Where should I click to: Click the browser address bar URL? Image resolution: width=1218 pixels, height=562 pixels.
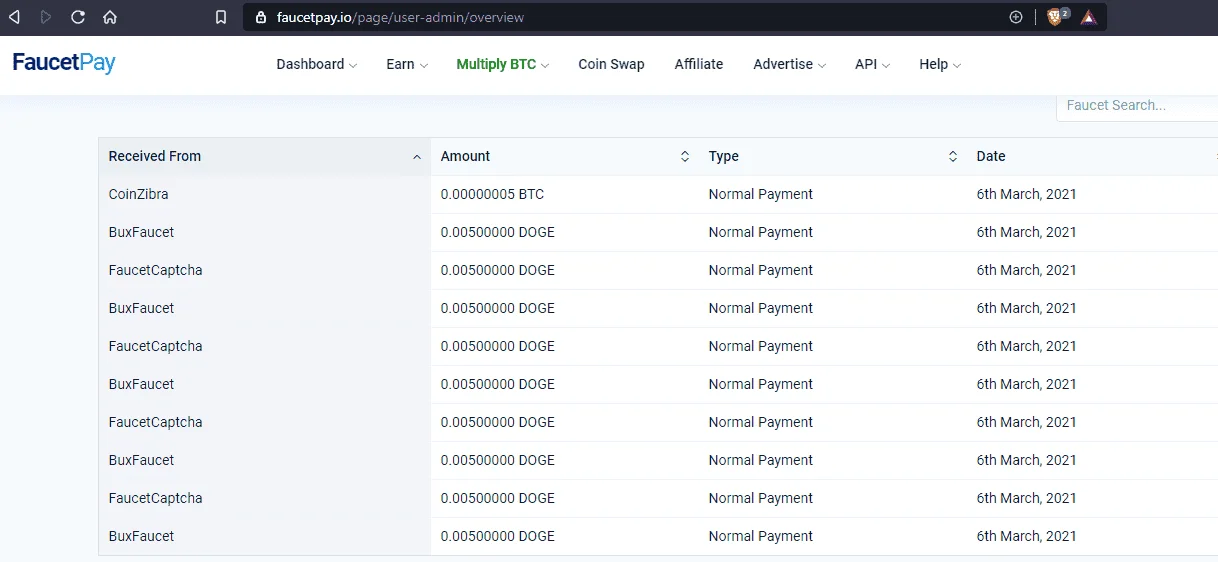coord(400,17)
